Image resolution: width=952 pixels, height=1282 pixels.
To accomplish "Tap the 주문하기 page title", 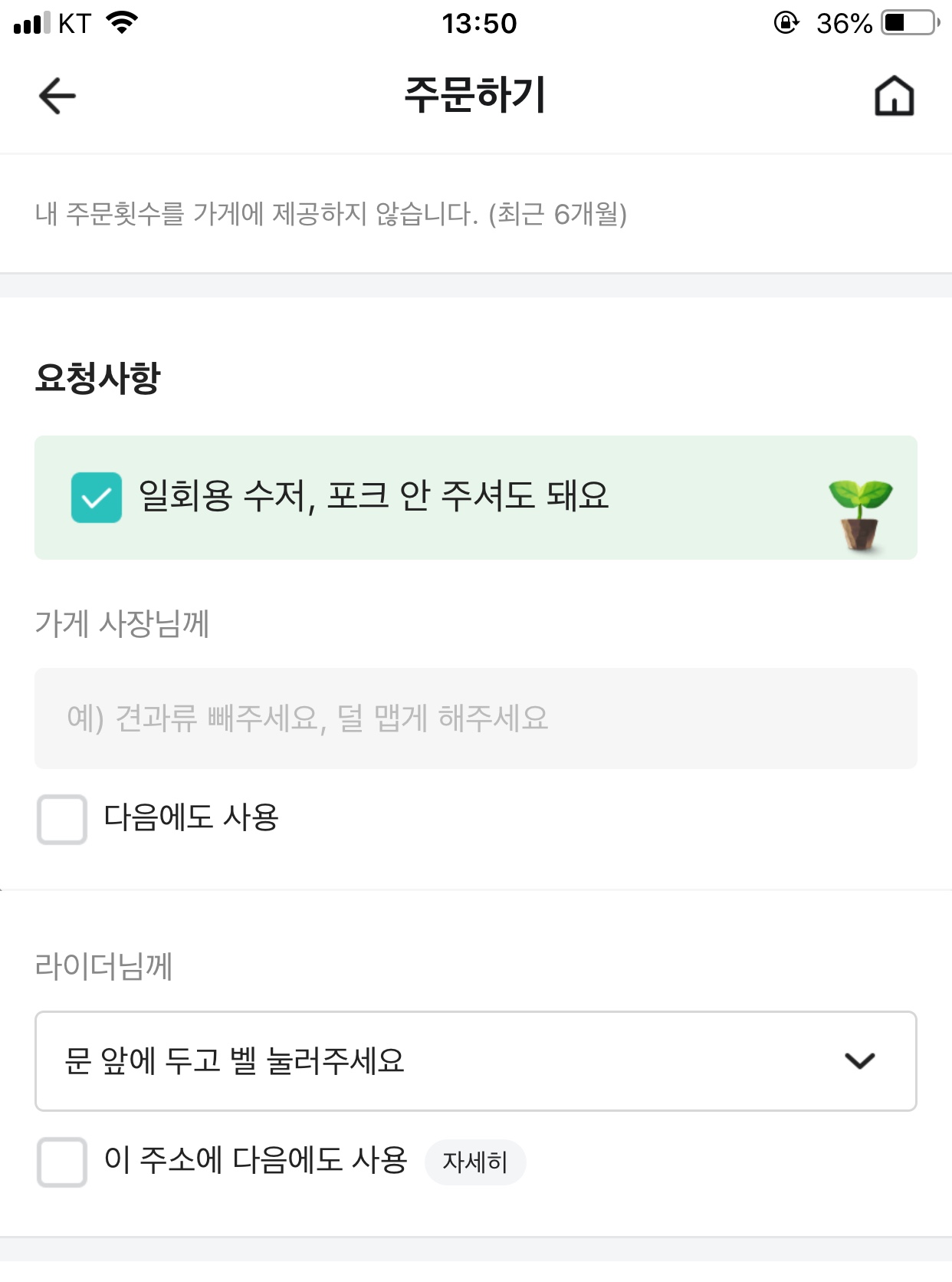I will click(475, 95).
